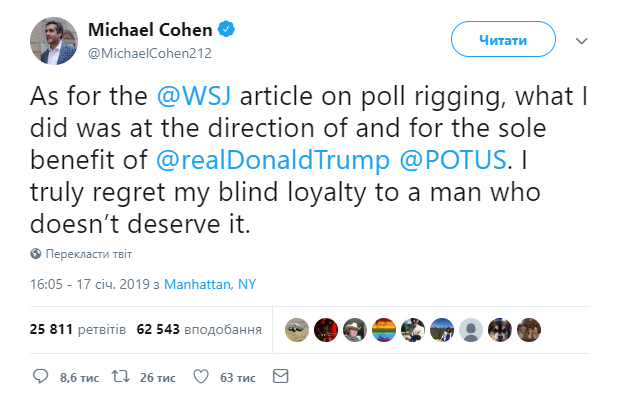621x405 pixels.
Task: Click the dog photo liker avatar
Action: pos(500,328)
